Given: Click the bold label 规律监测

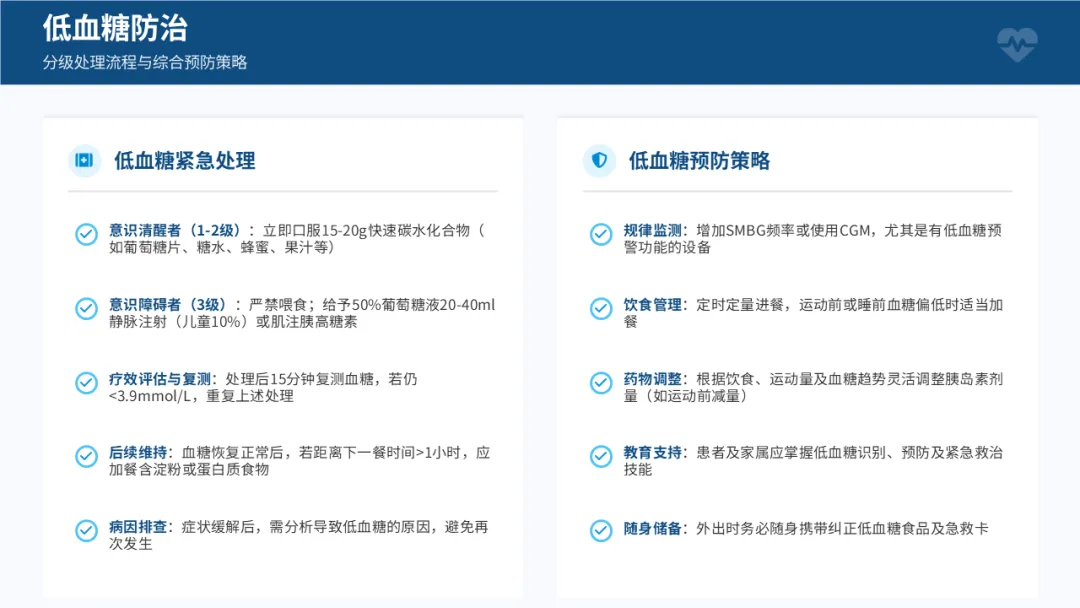Looking at the screenshot, I should point(652,231).
